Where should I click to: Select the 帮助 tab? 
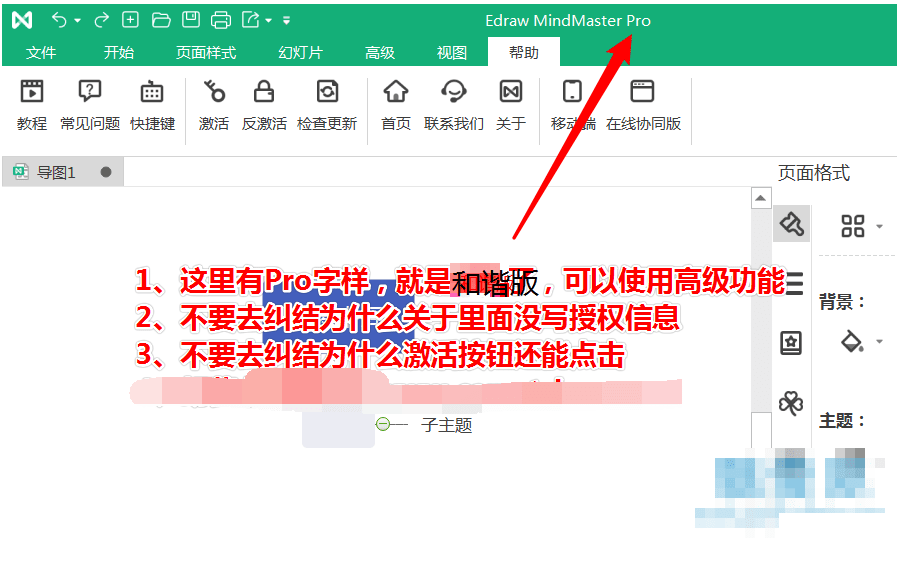(x=523, y=52)
